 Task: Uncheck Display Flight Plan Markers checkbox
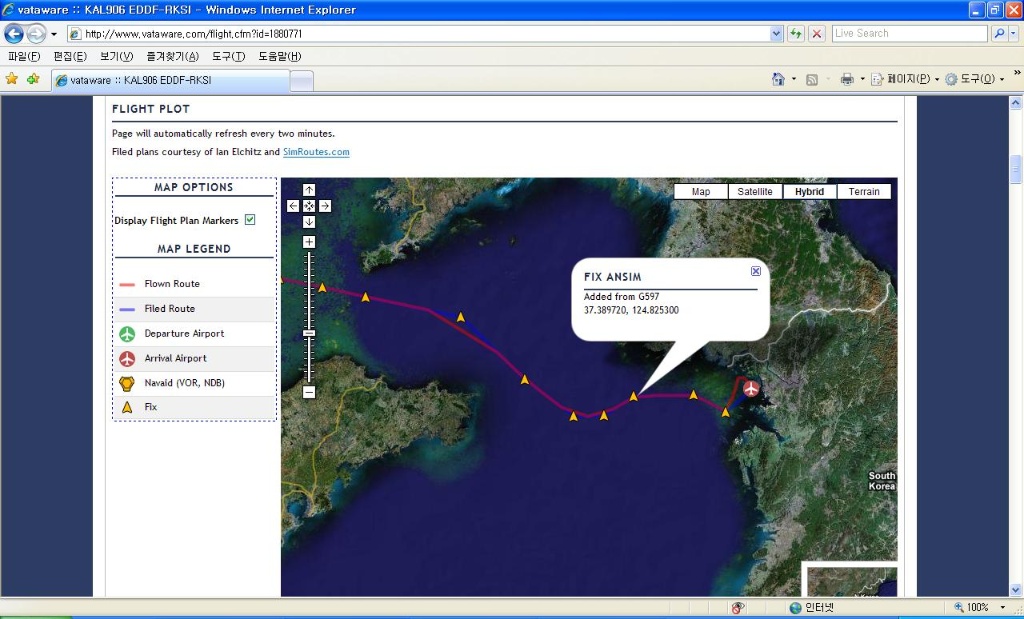click(x=250, y=220)
